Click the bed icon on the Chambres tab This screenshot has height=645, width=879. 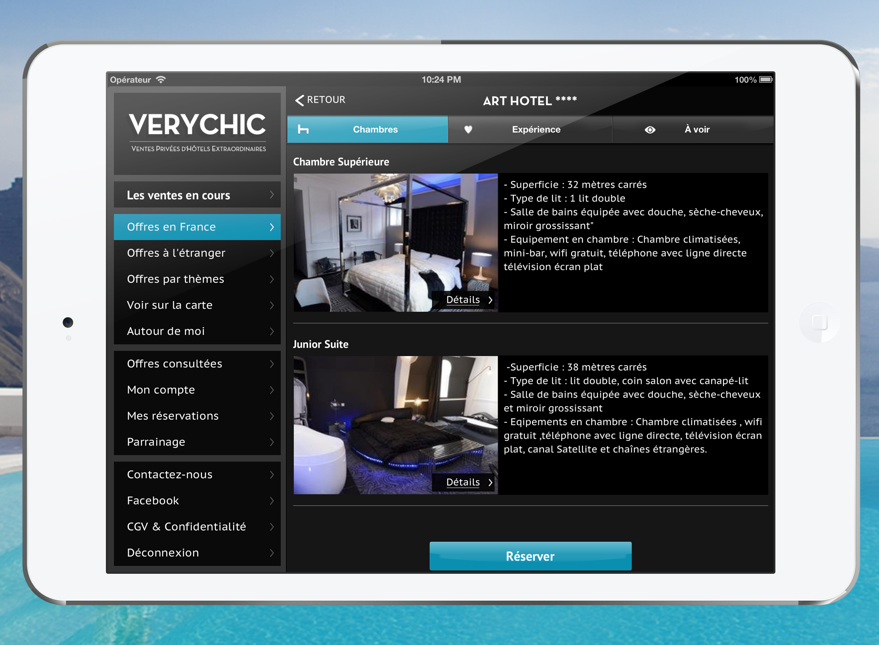[x=303, y=129]
